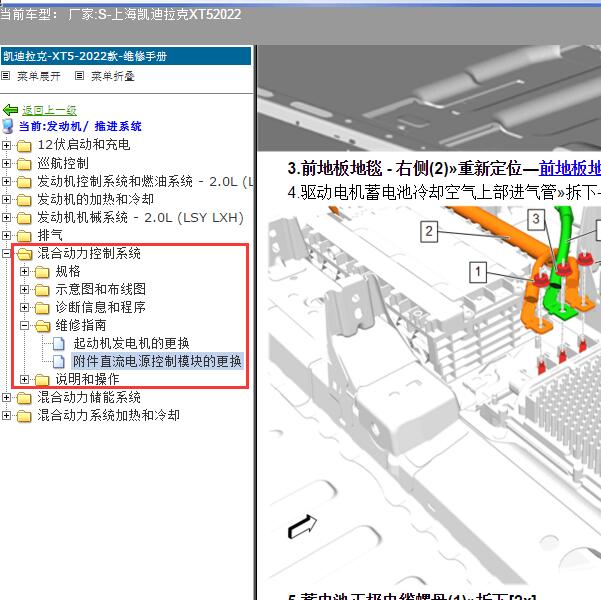Expand the 混合动力储能系统 node
Viewport: 601px width, 600px height.
[x=6, y=397]
